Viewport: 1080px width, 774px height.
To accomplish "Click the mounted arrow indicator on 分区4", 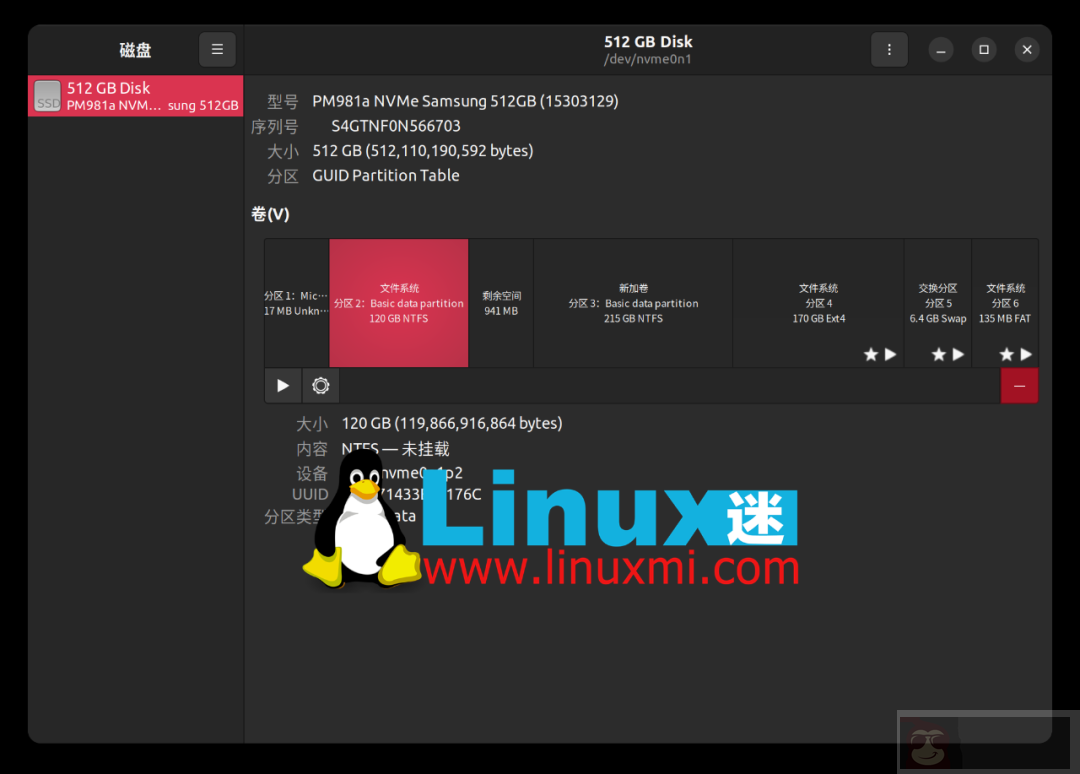I will 891,353.
